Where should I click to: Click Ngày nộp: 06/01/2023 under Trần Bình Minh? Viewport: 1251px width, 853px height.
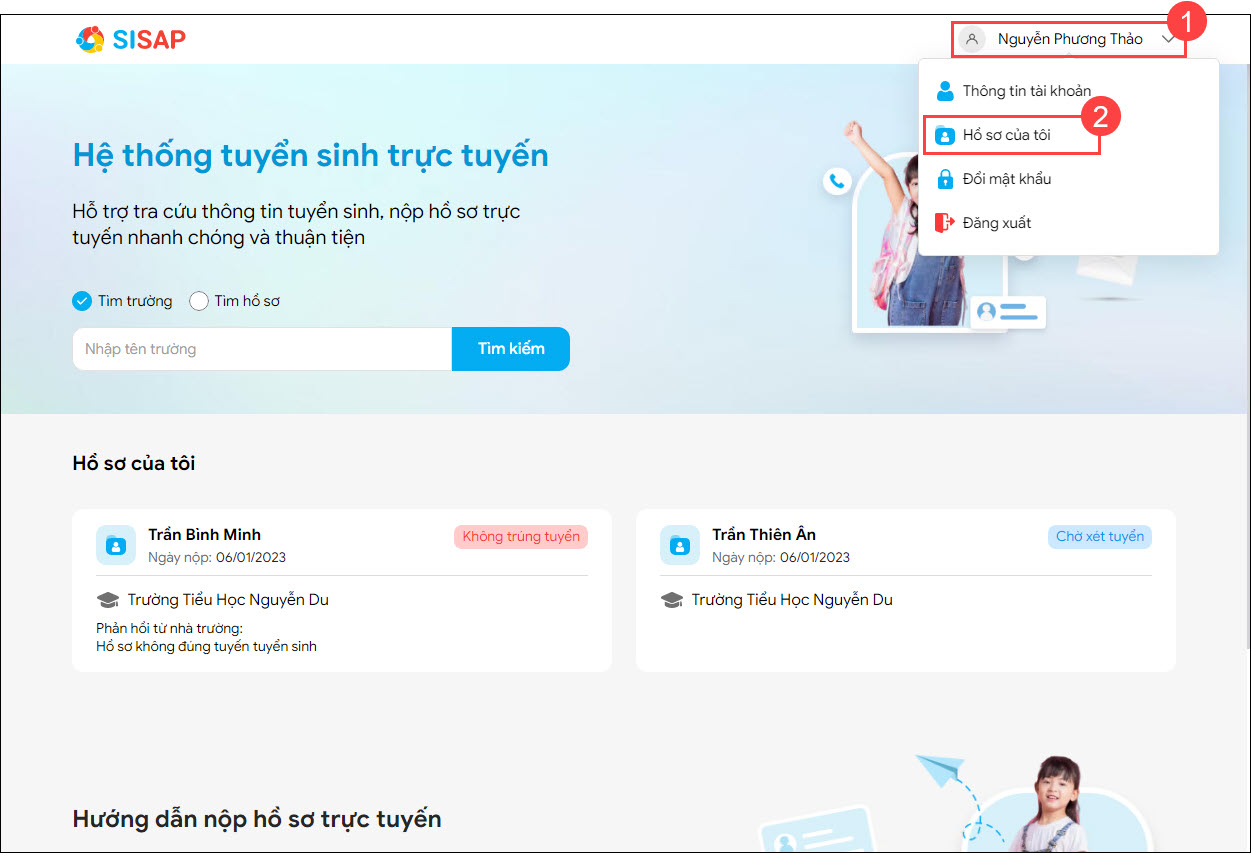[x=217, y=557]
